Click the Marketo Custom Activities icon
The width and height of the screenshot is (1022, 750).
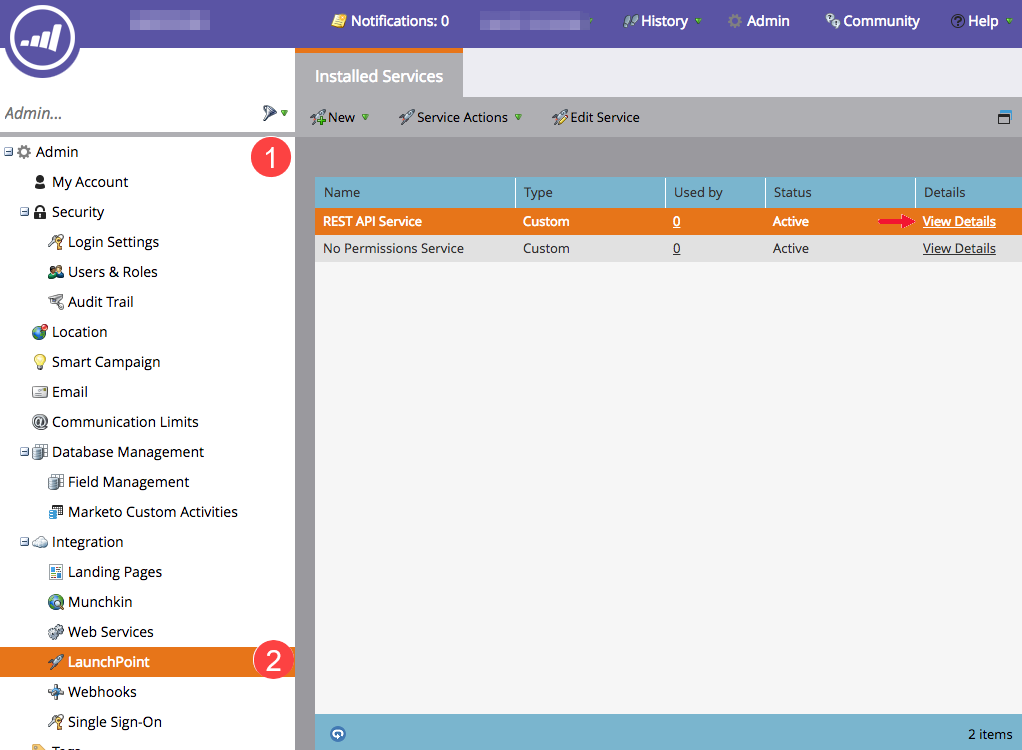56,512
